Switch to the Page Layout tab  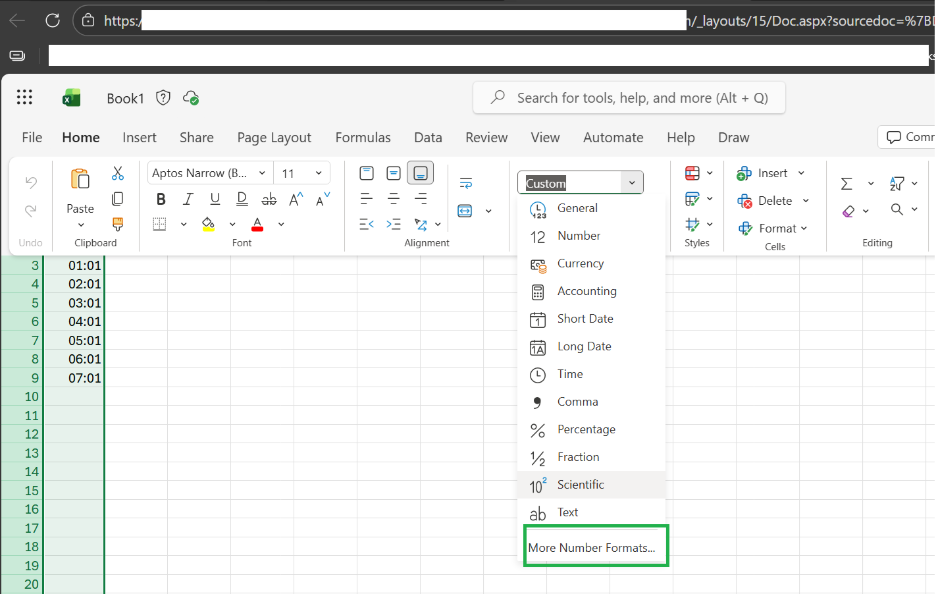pos(274,137)
